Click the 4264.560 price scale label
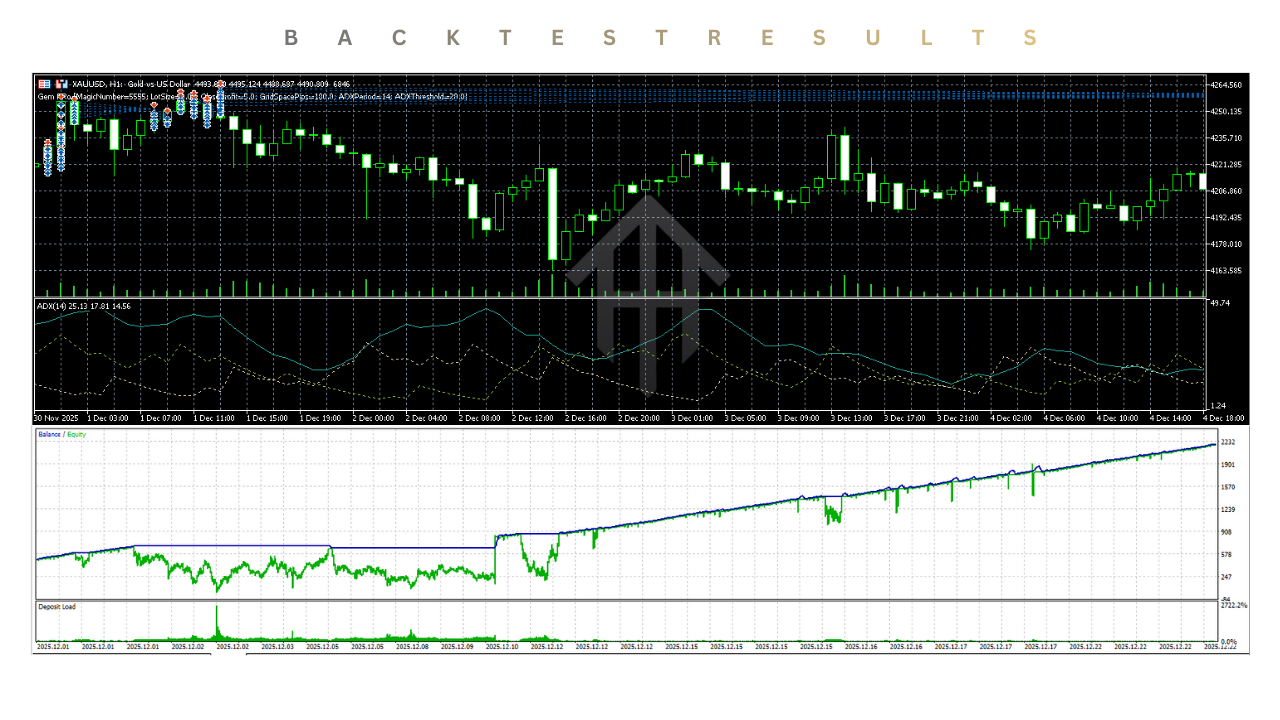The image size is (1280, 720). pyautogui.click(x=1226, y=85)
